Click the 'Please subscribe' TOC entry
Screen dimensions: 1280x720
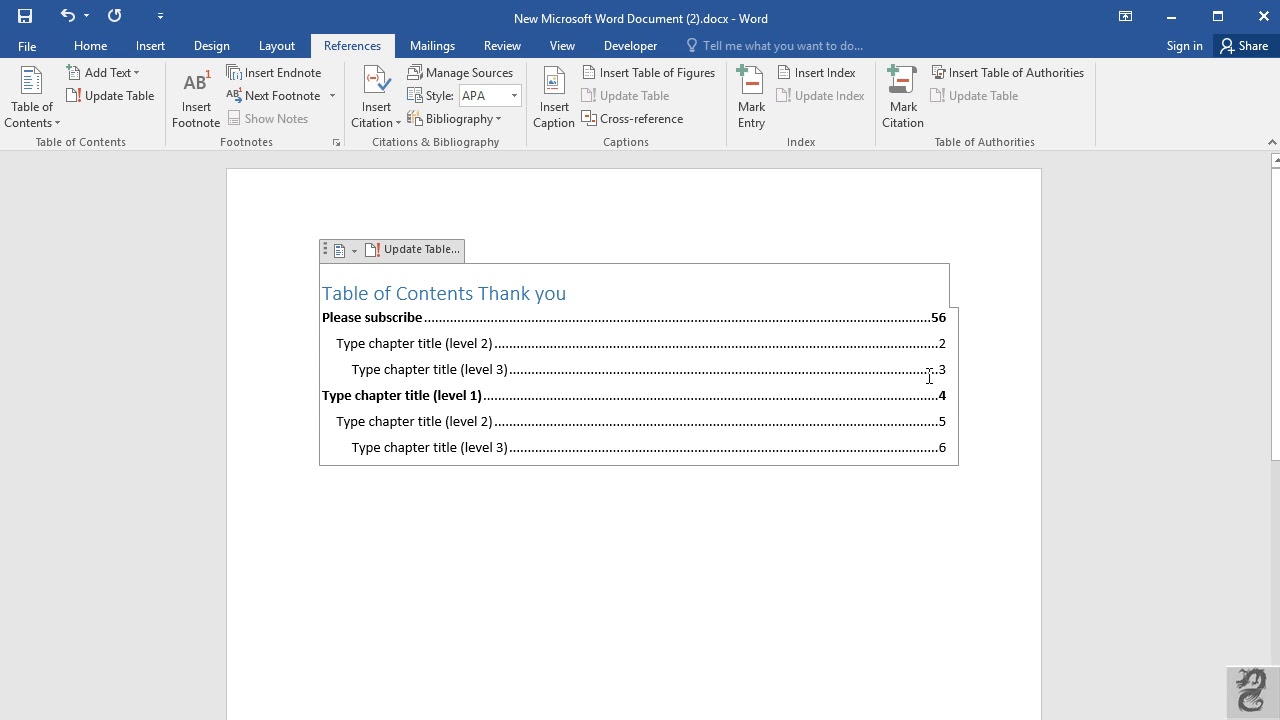(372, 317)
